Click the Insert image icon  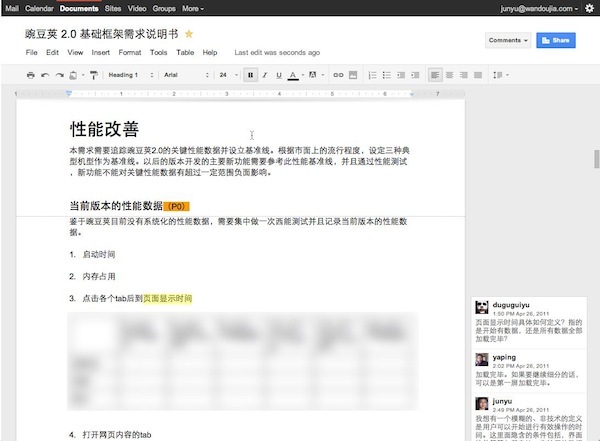353,75
